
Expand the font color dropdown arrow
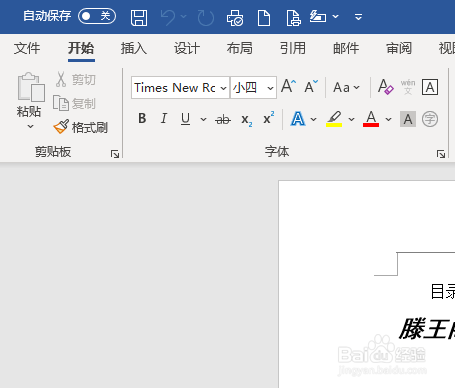388,119
